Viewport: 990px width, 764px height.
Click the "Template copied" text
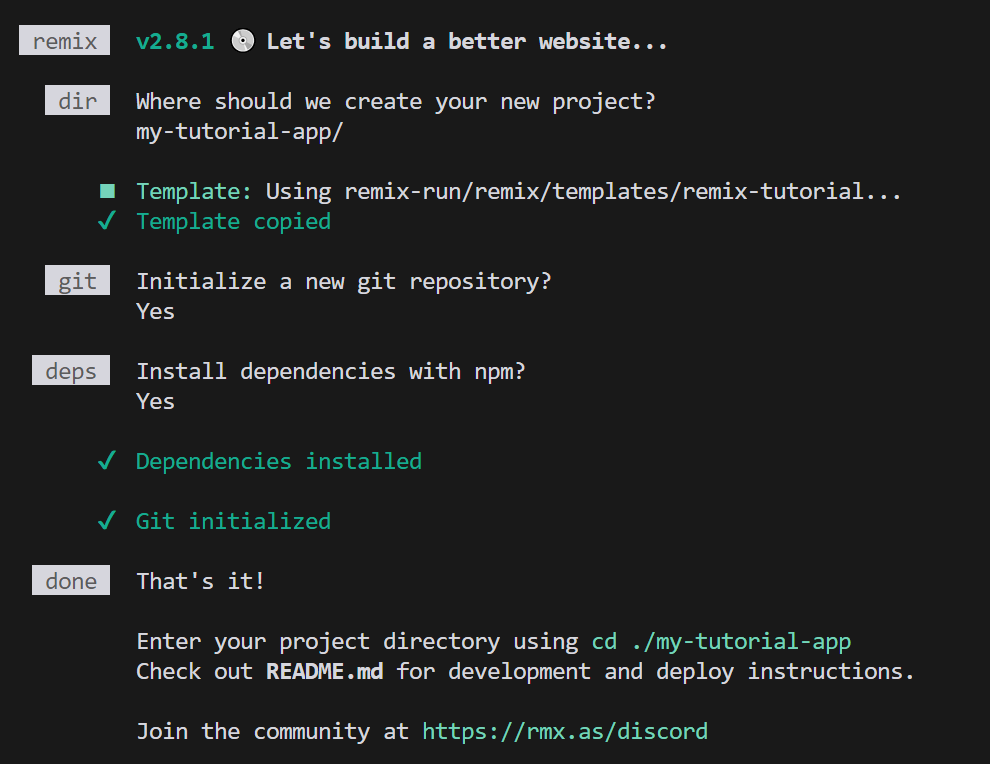point(234,222)
